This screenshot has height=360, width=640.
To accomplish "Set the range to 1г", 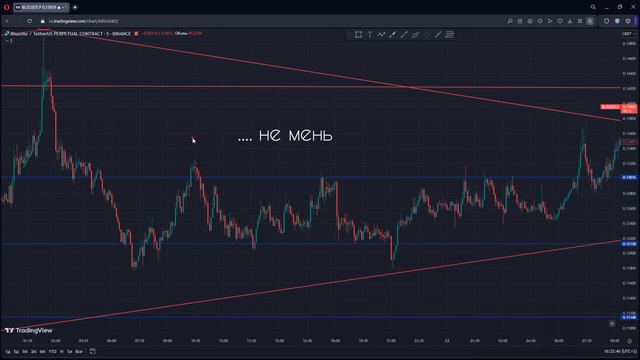I will [x=62, y=351].
